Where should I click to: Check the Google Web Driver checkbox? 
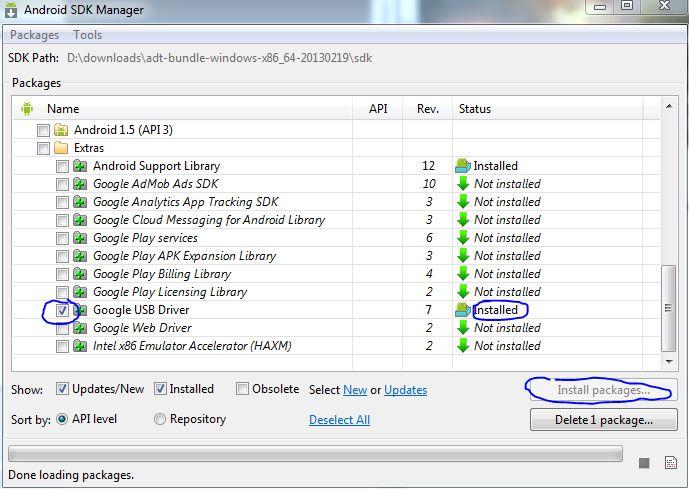(x=62, y=329)
